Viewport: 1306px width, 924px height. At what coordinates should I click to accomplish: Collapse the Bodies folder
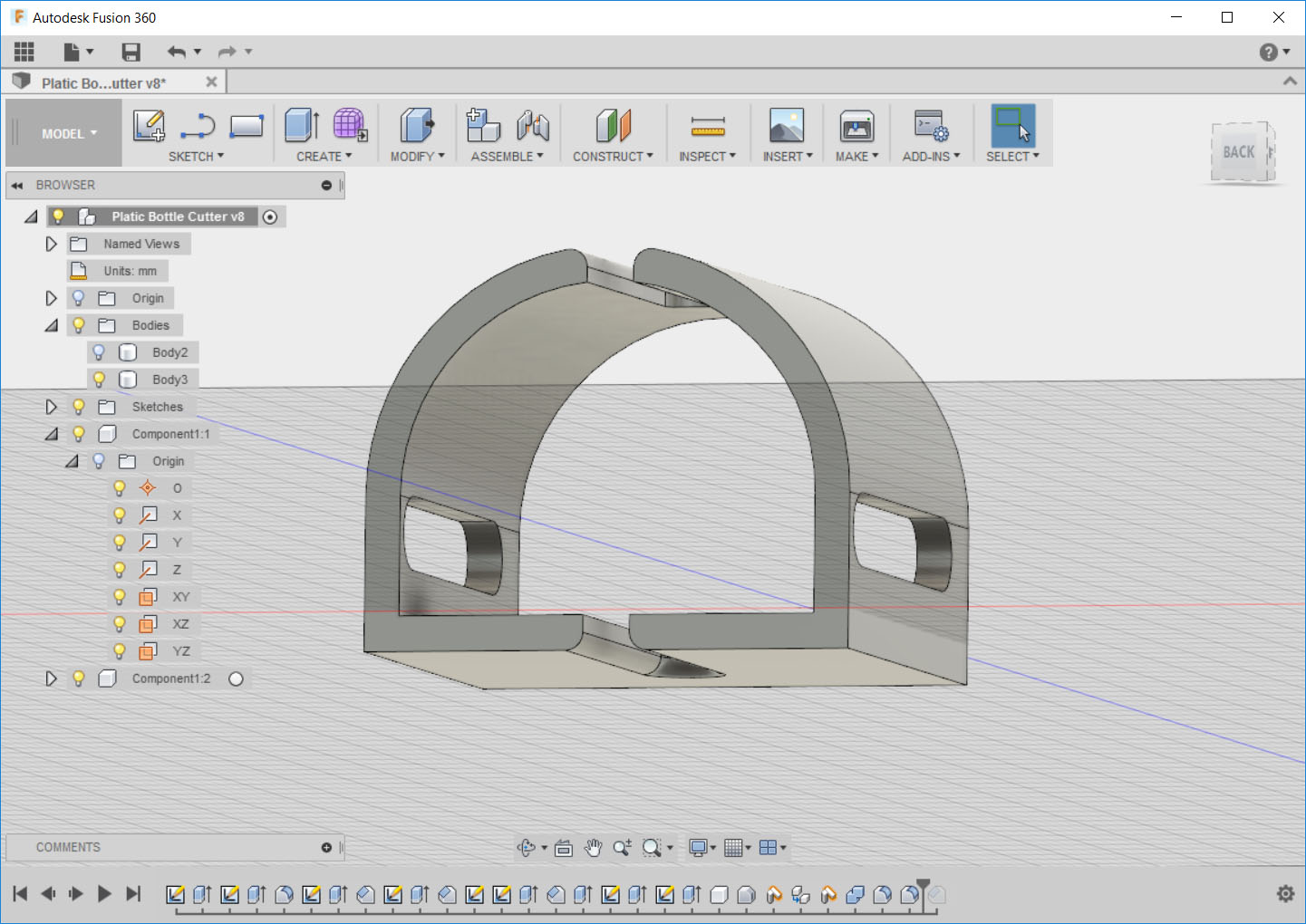51,324
